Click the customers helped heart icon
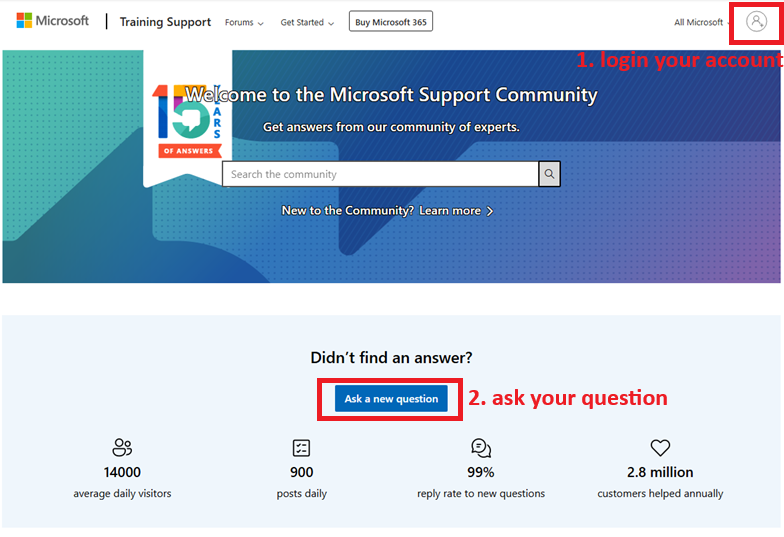This screenshot has width=784, height=537. pos(660,448)
